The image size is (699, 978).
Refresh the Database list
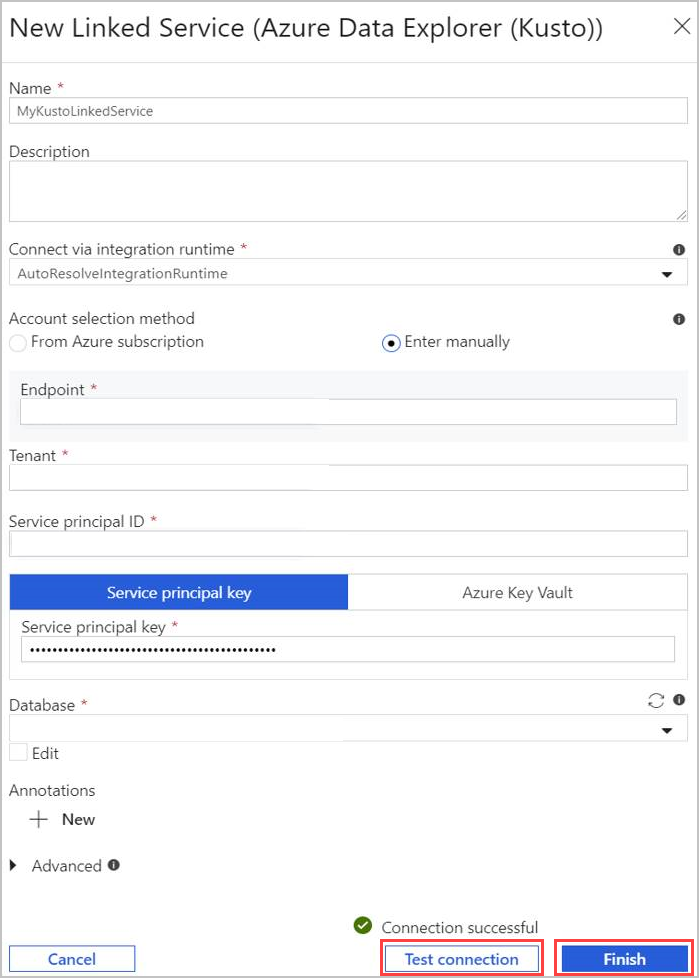point(655,701)
